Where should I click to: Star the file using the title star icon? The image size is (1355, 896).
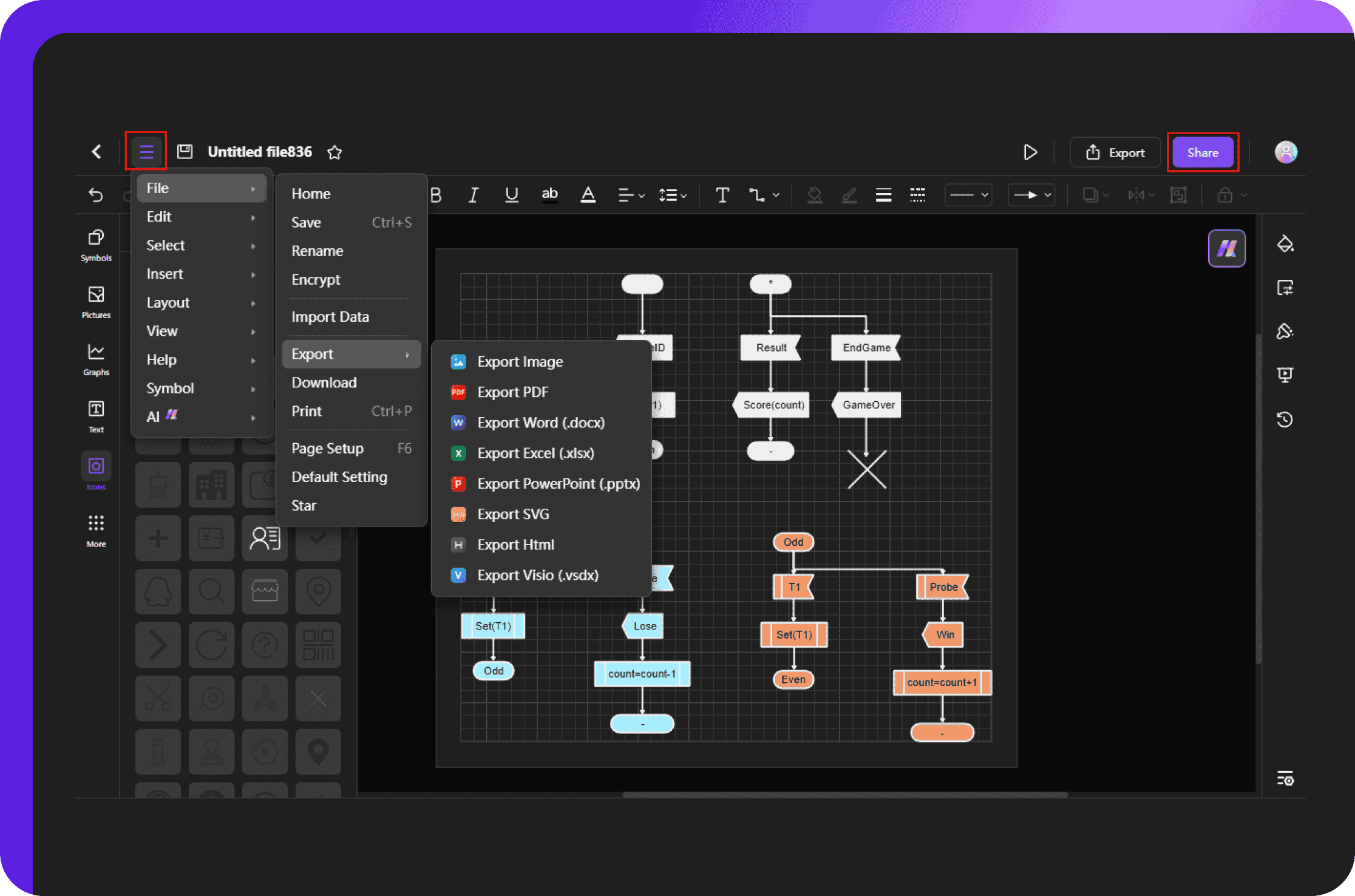(335, 152)
